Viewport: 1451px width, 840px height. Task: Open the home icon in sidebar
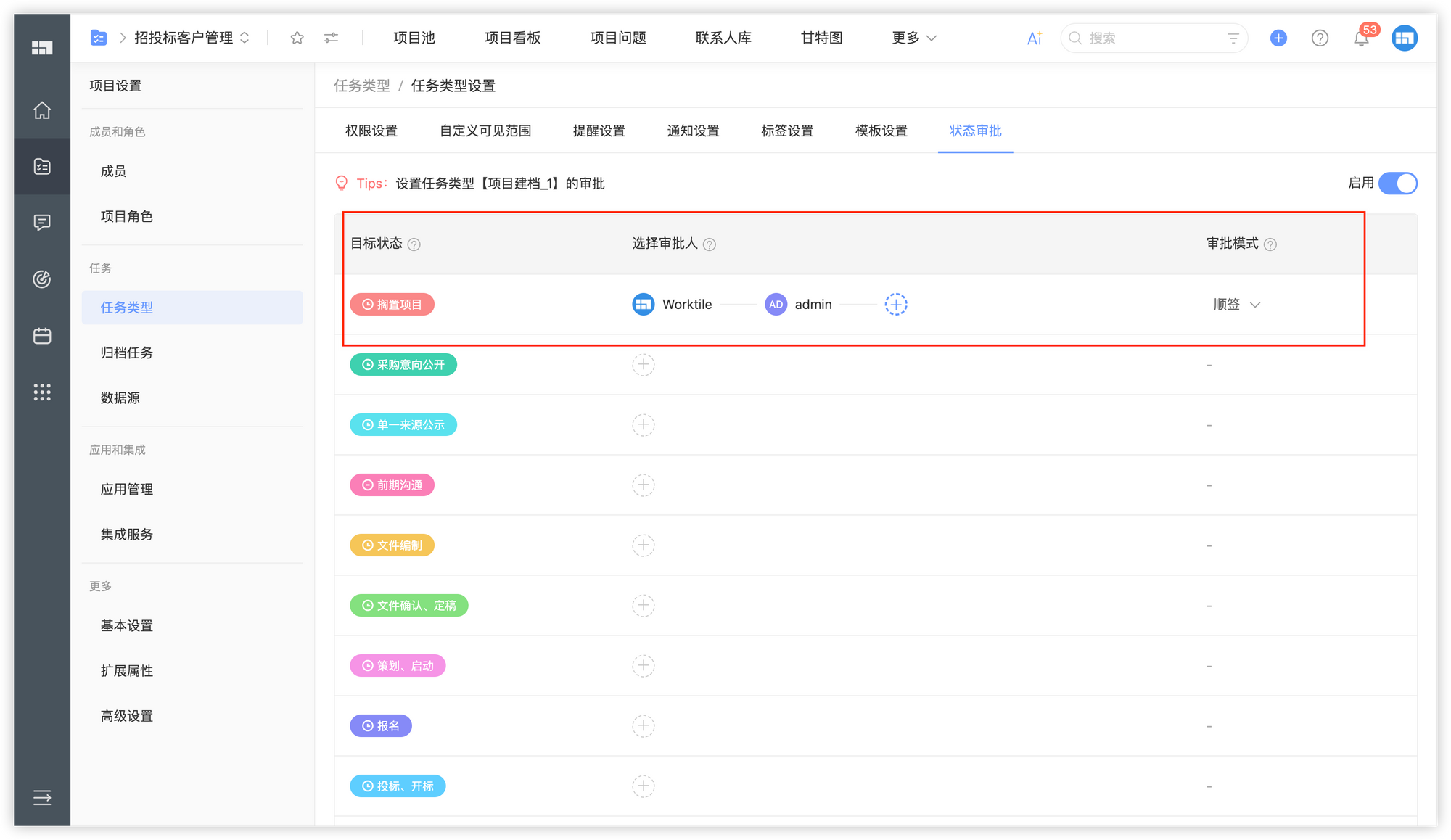click(41, 111)
